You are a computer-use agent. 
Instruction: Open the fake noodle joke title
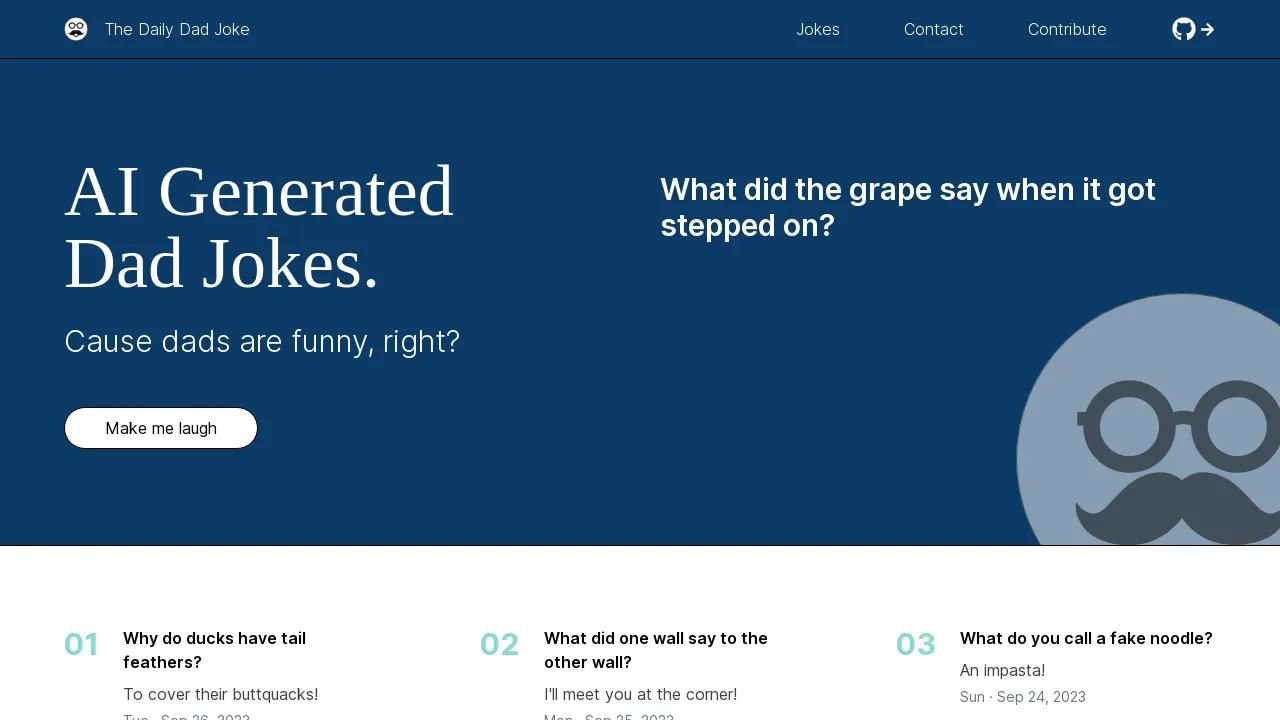click(1085, 638)
